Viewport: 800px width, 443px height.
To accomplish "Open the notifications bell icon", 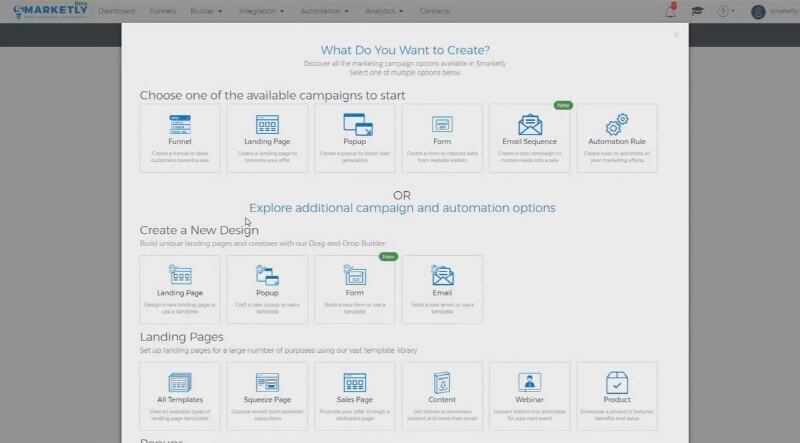I will point(671,10).
